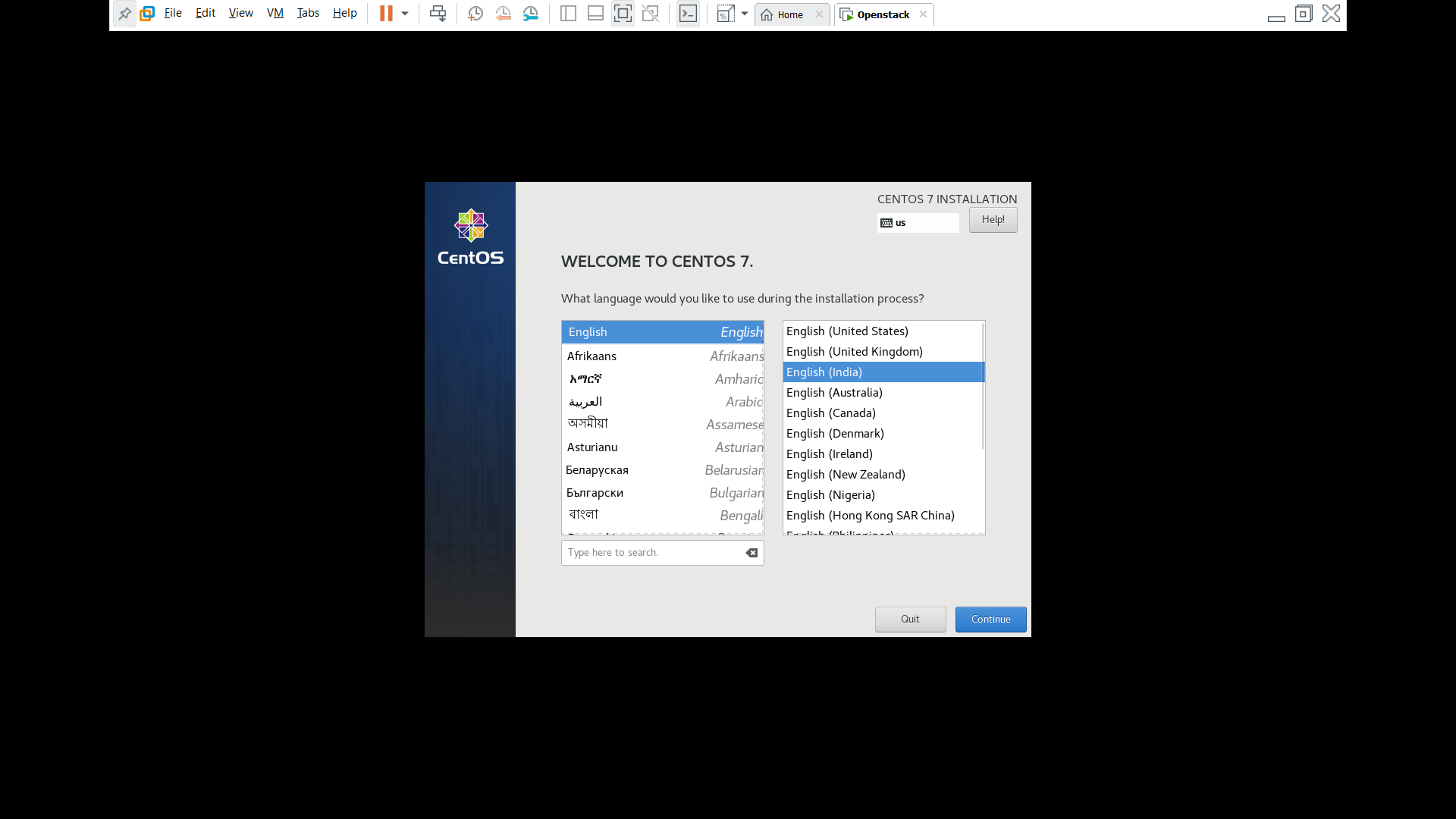
Task: Revert the VM to its snapshot
Action: (503, 13)
